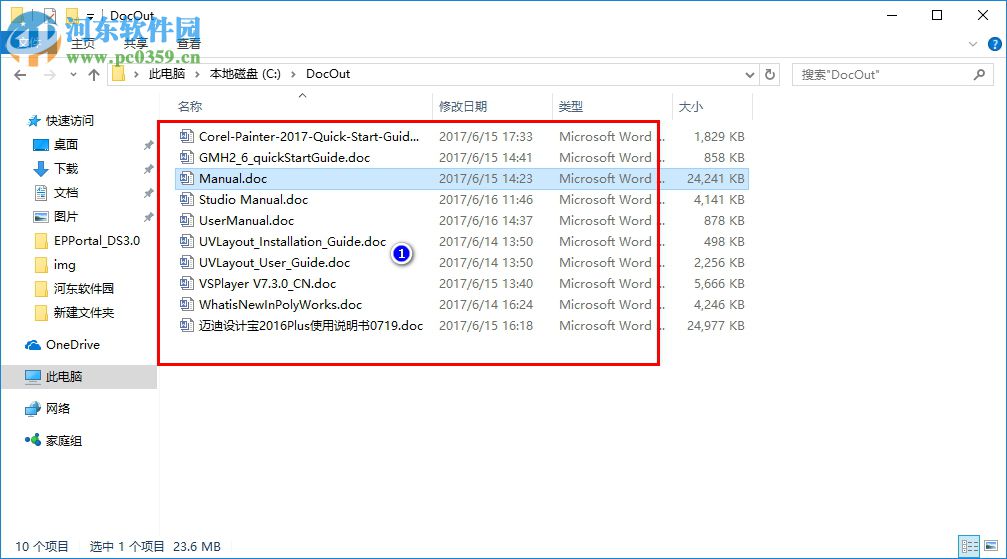Open 快速访问 in navigation pane
The image size is (1007, 559).
[69, 121]
